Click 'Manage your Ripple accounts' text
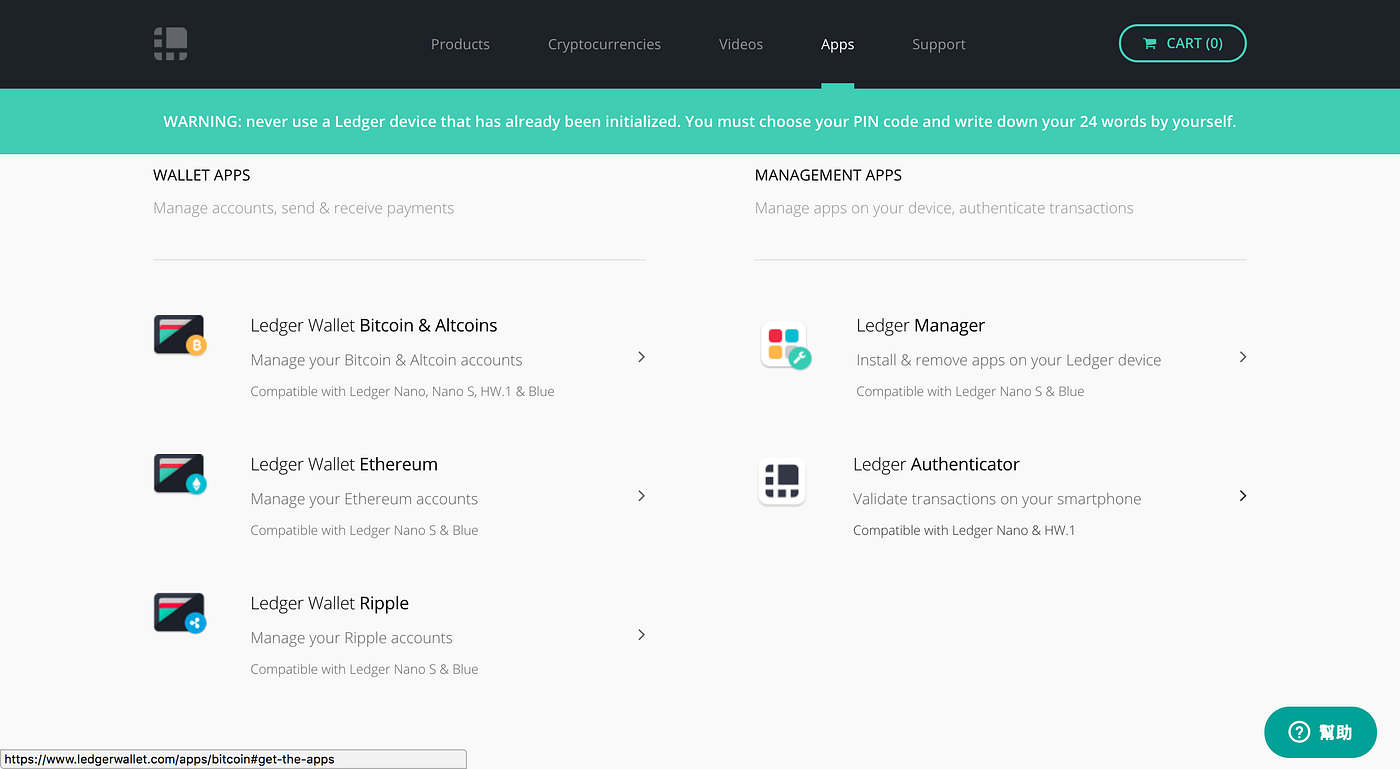 [x=352, y=638]
